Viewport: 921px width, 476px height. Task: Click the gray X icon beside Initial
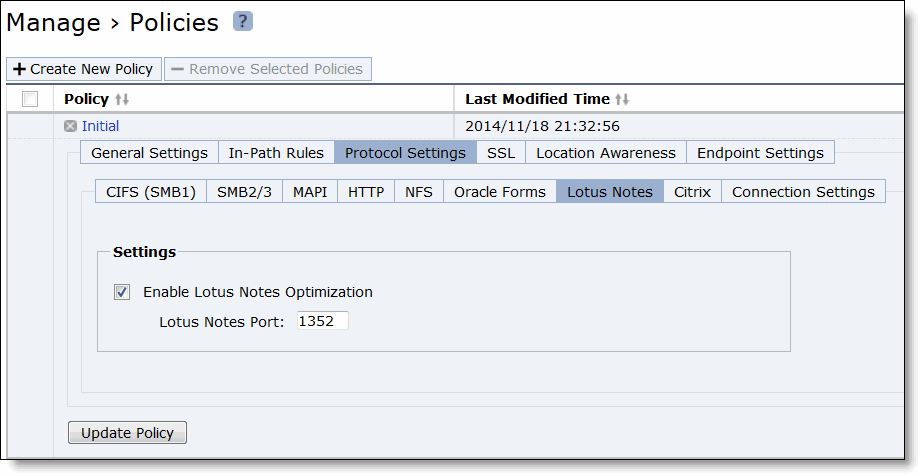click(70, 126)
